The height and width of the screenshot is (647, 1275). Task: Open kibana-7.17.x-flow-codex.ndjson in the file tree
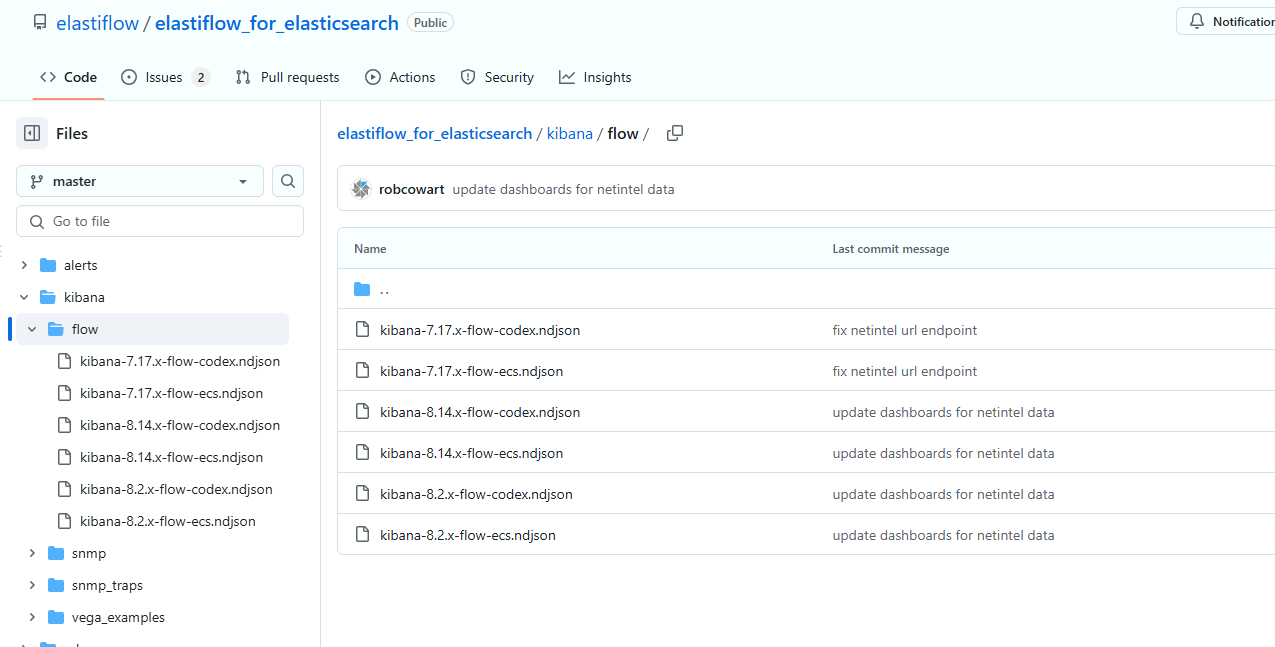[x=180, y=361]
